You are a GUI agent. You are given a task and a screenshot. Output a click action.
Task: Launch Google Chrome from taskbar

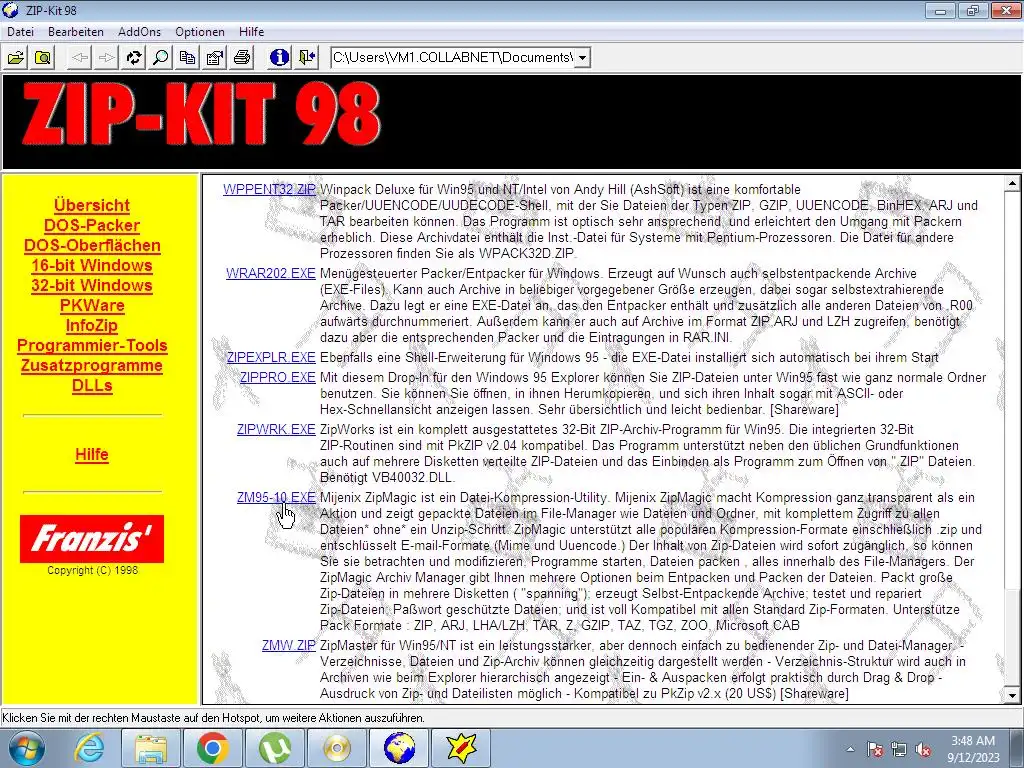[x=213, y=748]
